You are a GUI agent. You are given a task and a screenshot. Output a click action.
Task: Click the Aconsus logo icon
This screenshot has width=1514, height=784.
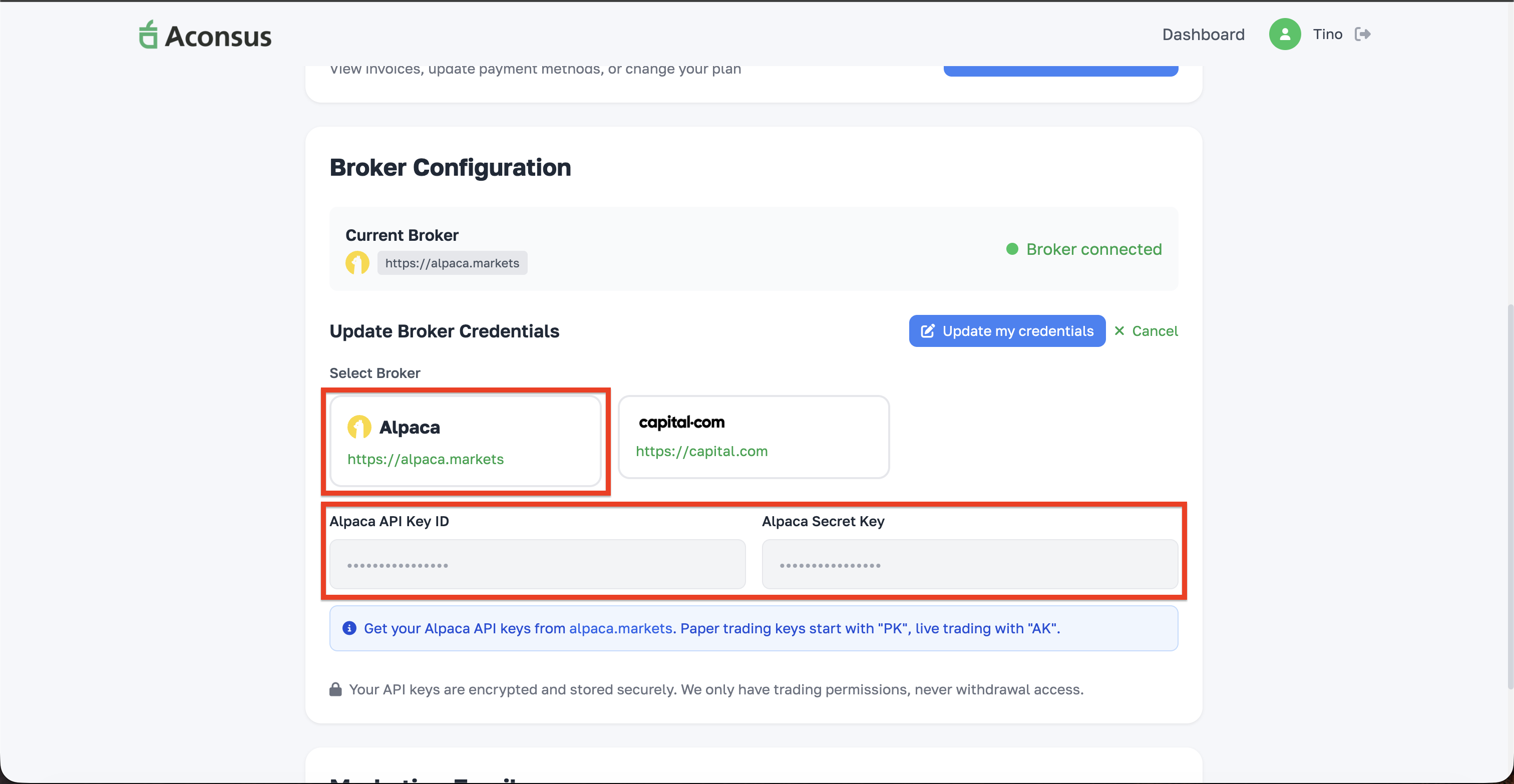pos(148,34)
